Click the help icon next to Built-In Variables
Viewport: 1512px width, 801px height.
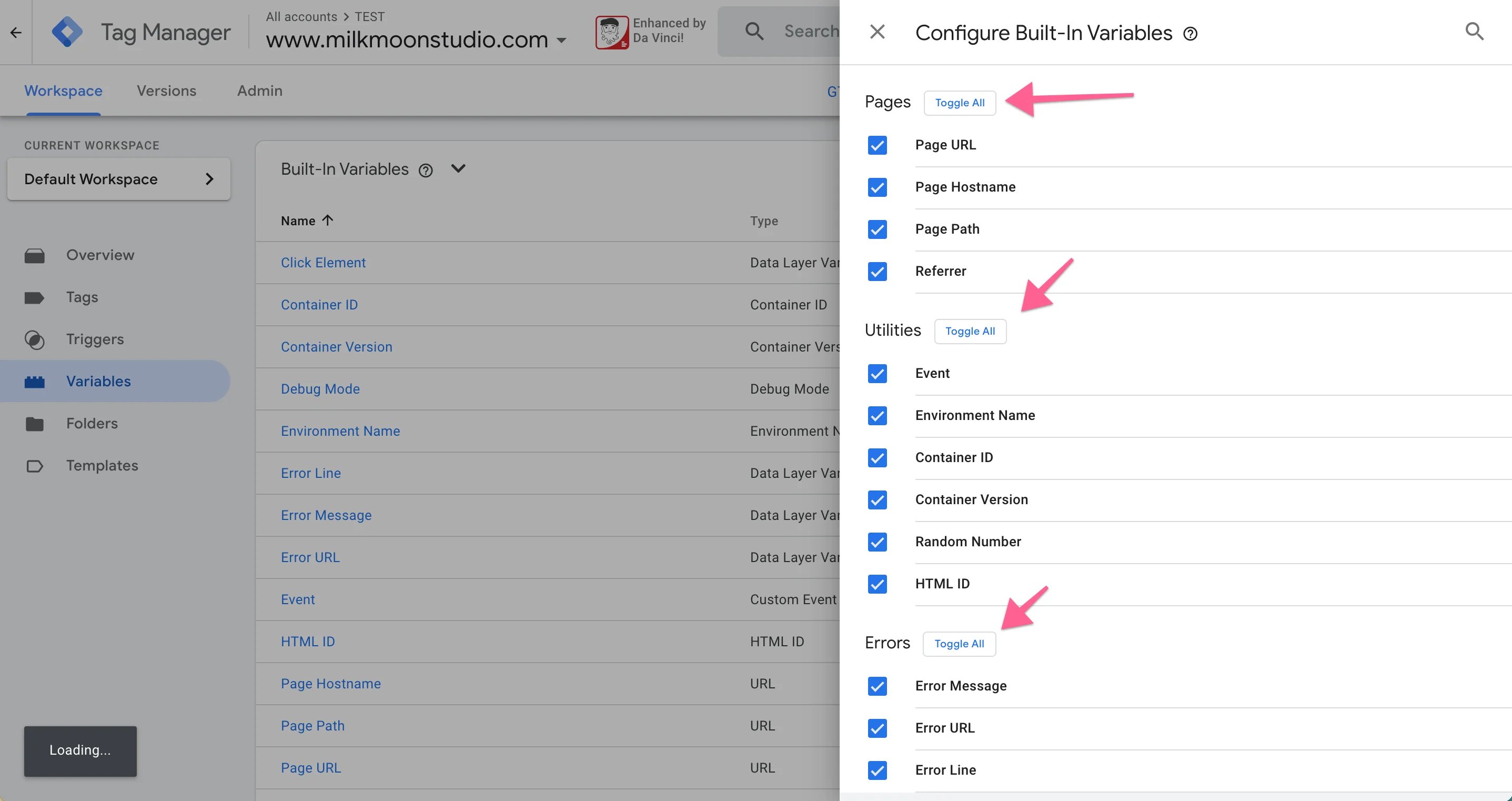[x=426, y=171]
